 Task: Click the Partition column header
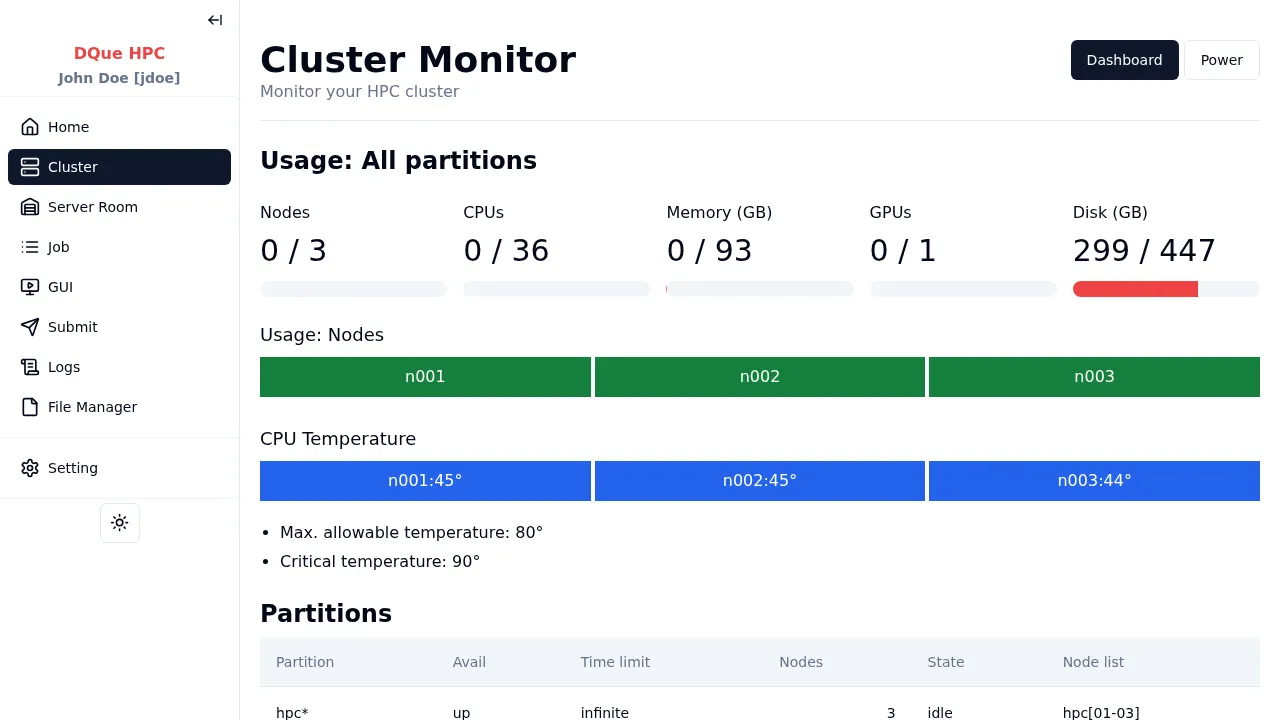coord(305,662)
